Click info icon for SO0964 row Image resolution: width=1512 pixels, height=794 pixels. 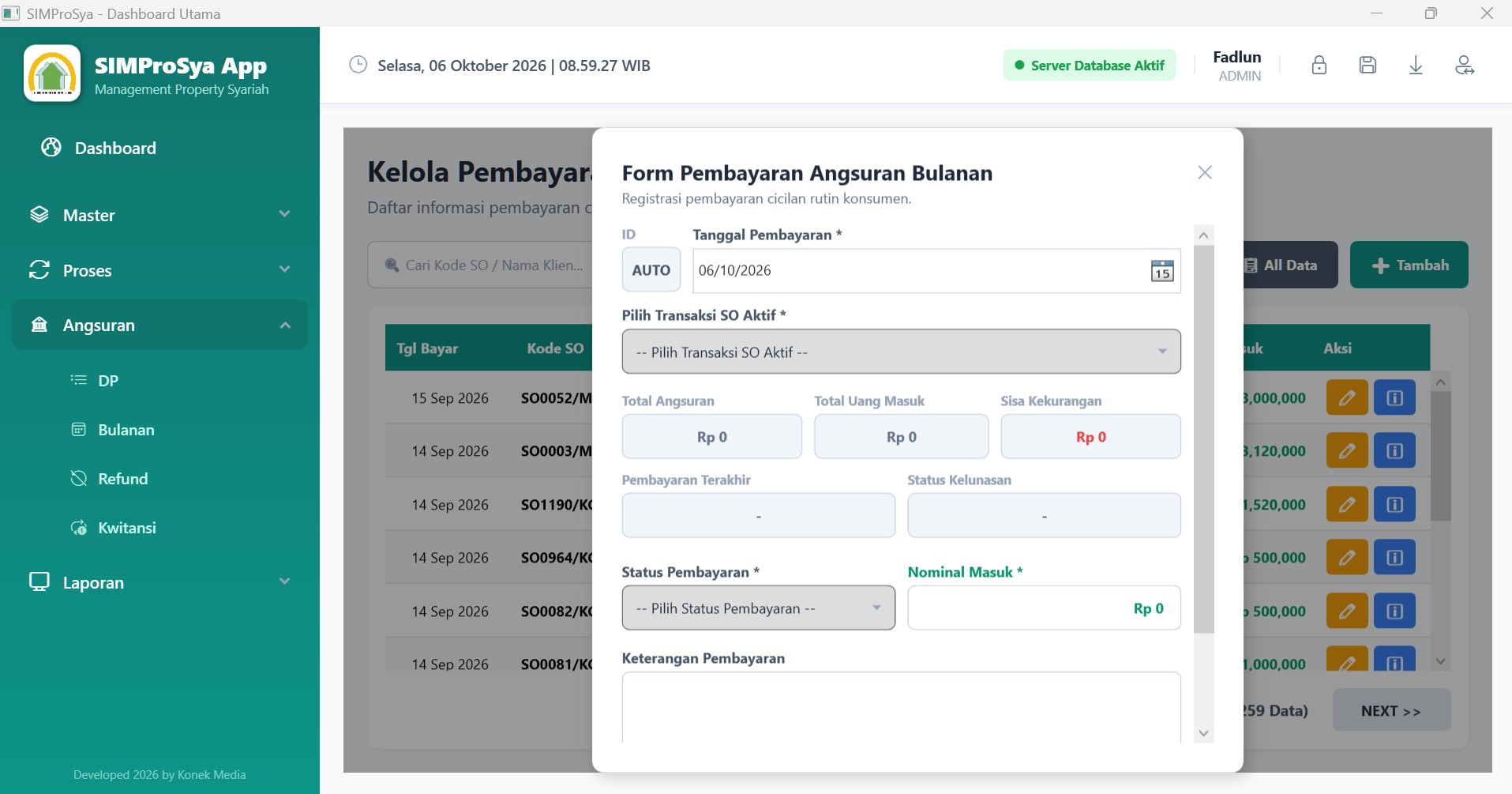pos(1394,557)
